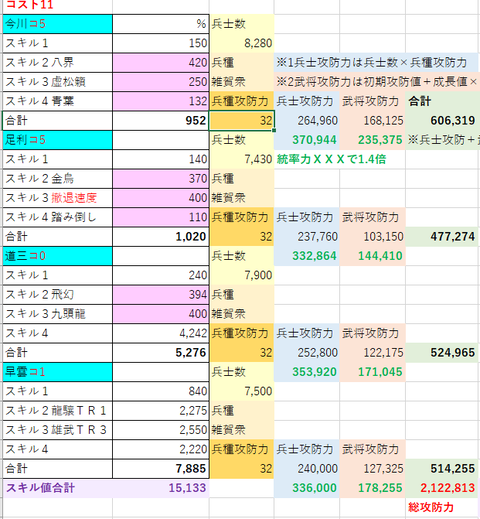Screen dimensions: 480x519
Task: Click スキル２飛幻 label cell
Action: click(57, 295)
